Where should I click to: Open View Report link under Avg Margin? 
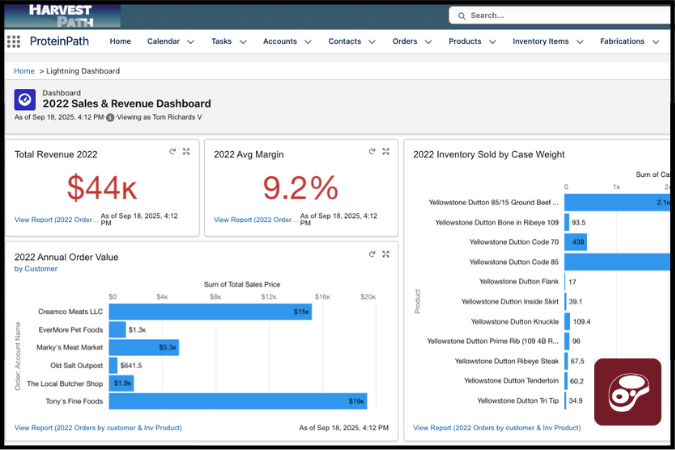pyautogui.click(x=256, y=220)
